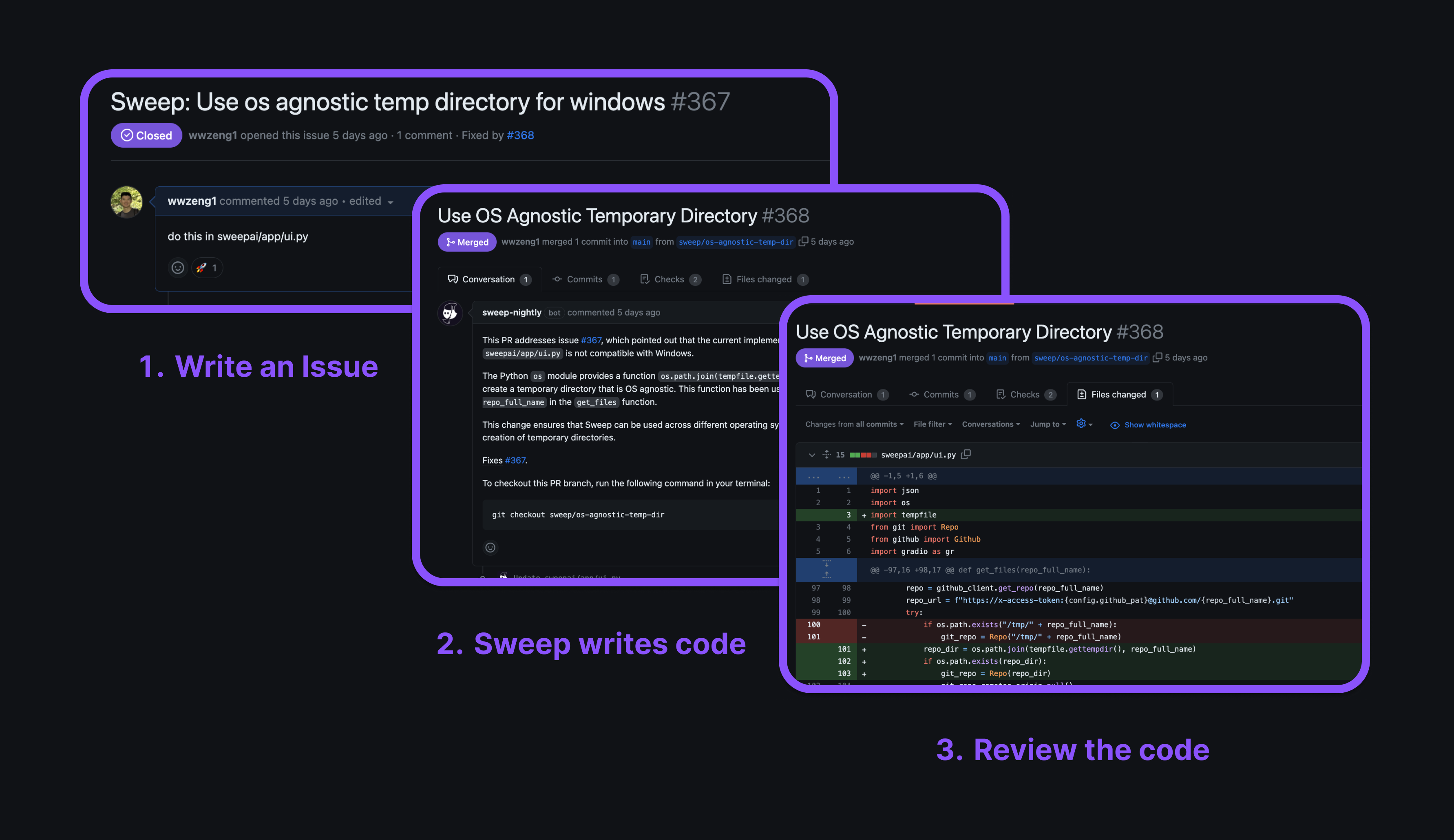Expand hidden lines above the @@ -1,5 hunk
The image size is (1454, 840).
tap(826, 476)
